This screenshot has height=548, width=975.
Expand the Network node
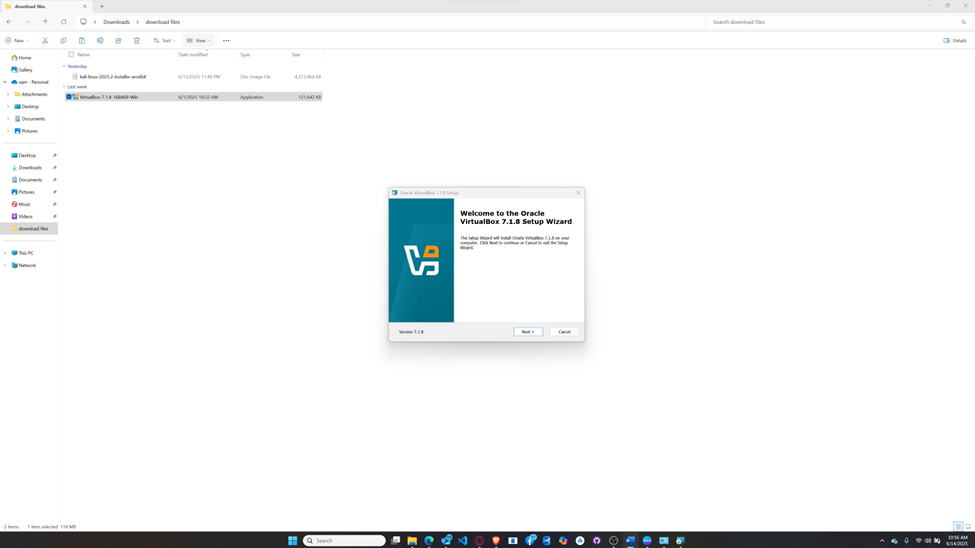[x=6, y=266]
